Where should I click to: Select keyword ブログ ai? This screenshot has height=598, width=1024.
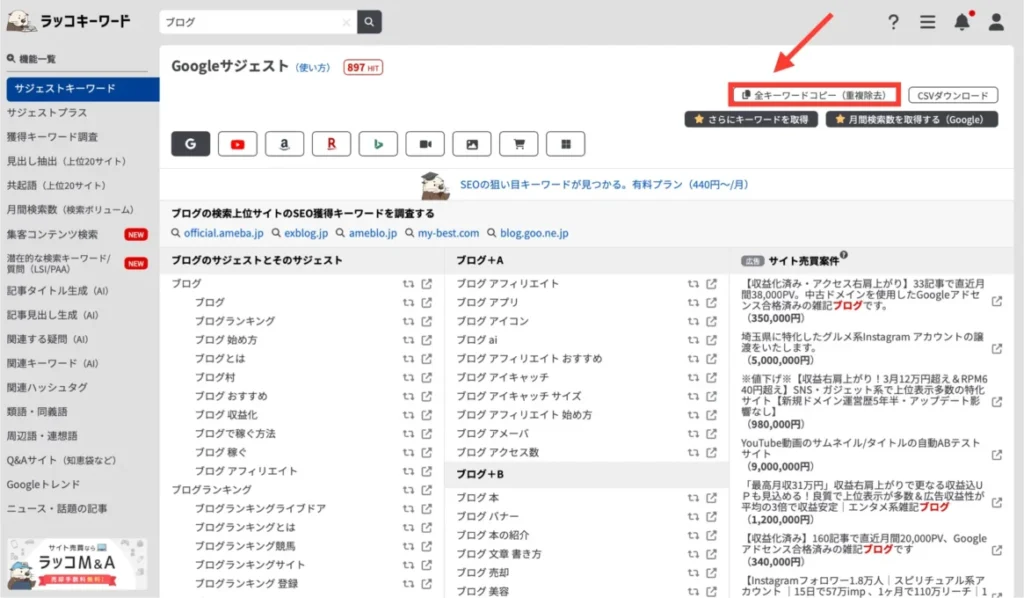(477, 339)
